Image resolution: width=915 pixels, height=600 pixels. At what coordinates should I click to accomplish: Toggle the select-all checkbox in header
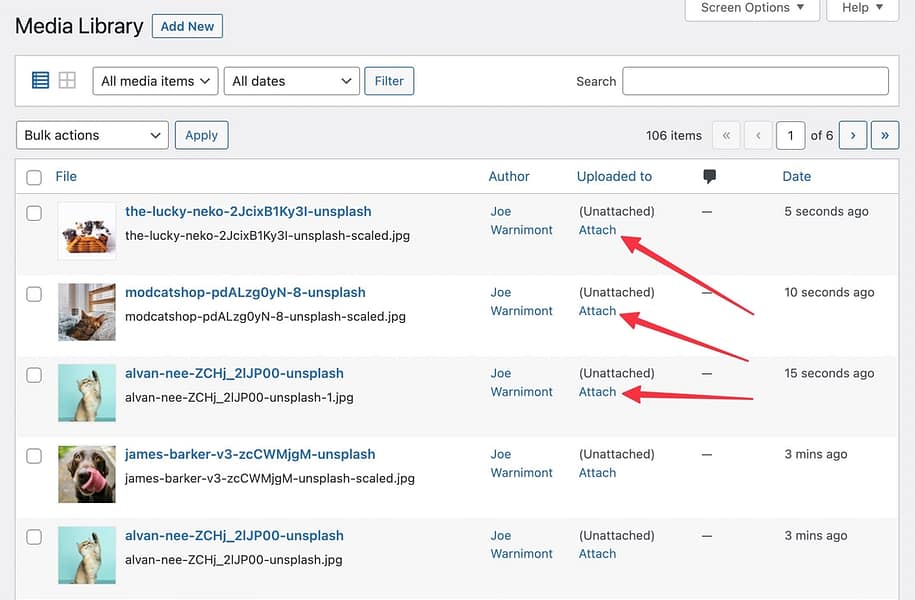33,176
